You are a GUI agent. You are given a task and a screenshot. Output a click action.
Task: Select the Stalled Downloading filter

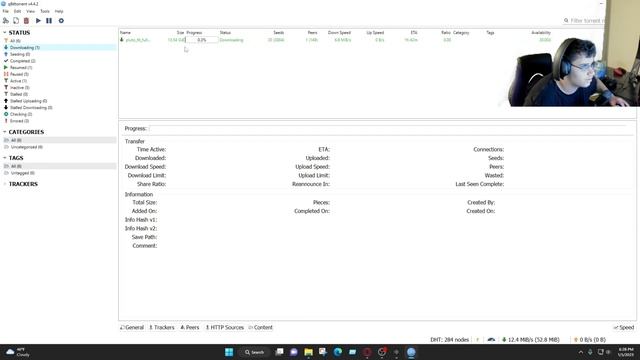31,107
